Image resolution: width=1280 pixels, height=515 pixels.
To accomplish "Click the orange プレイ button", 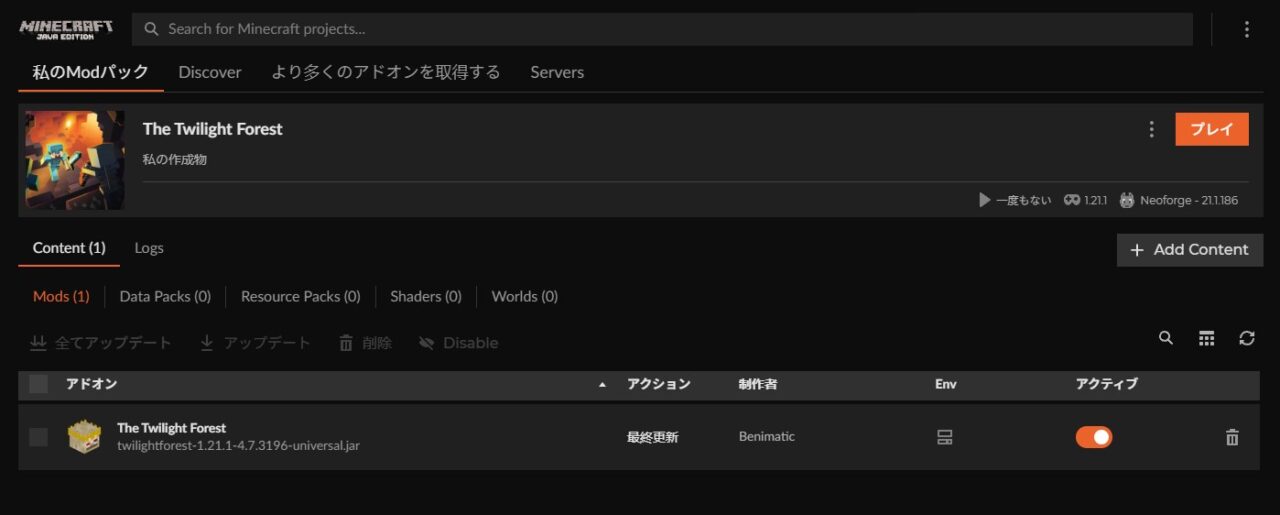I will click(x=1212, y=129).
